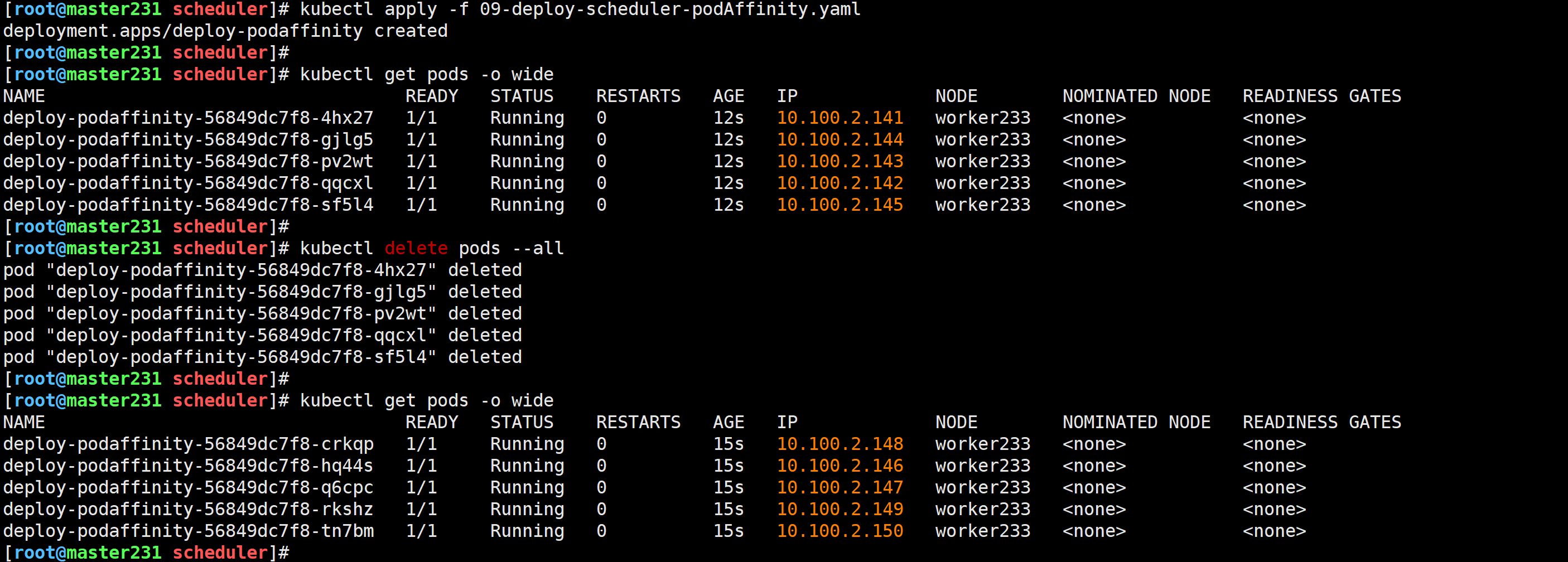The image size is (1568, 562).
Task: Click pod name deploy-podaffinity-56849dc7f8-crkqp
Action: point(188,444)
